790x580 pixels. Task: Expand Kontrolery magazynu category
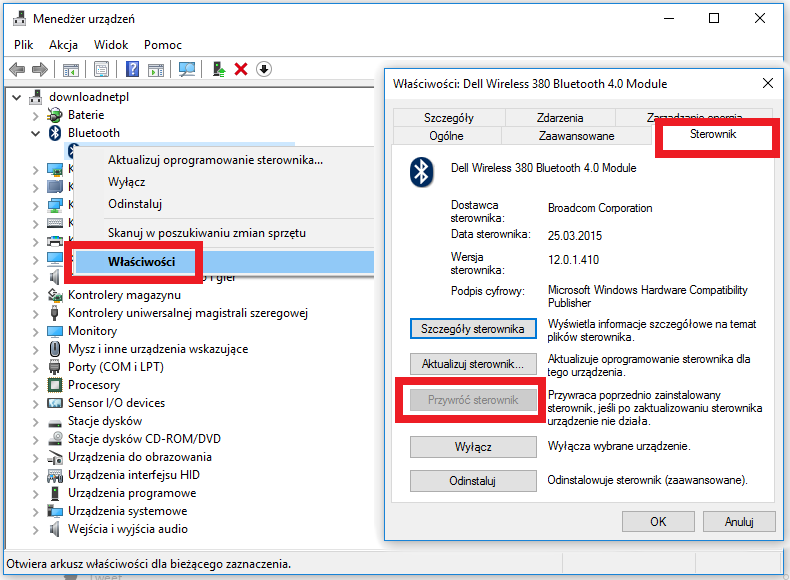pyautogui.click(x=35, y=295)
